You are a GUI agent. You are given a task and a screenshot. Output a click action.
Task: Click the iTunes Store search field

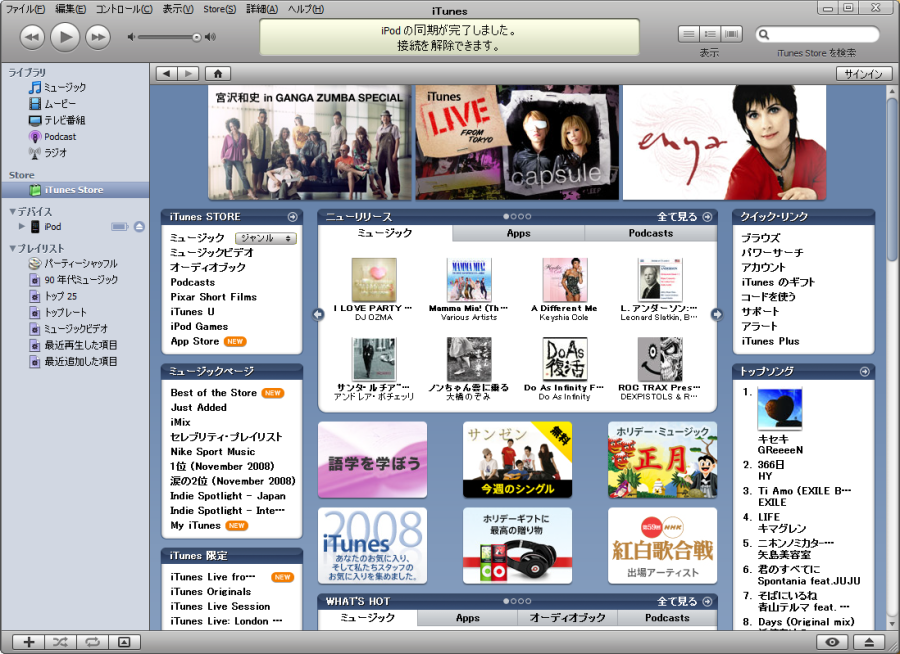pos(817,34)
